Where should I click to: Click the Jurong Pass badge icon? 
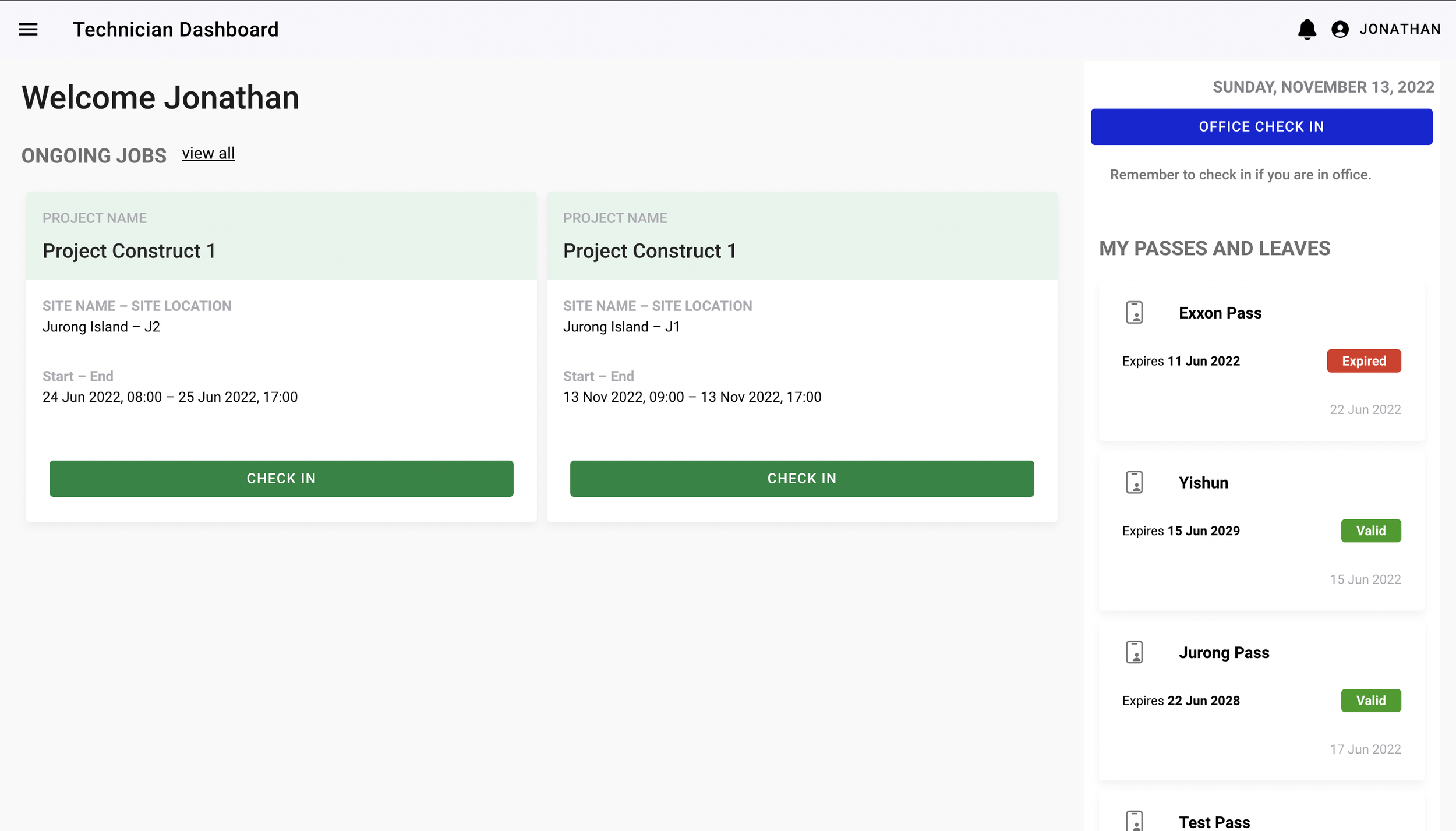click(x=1134, y=652)
